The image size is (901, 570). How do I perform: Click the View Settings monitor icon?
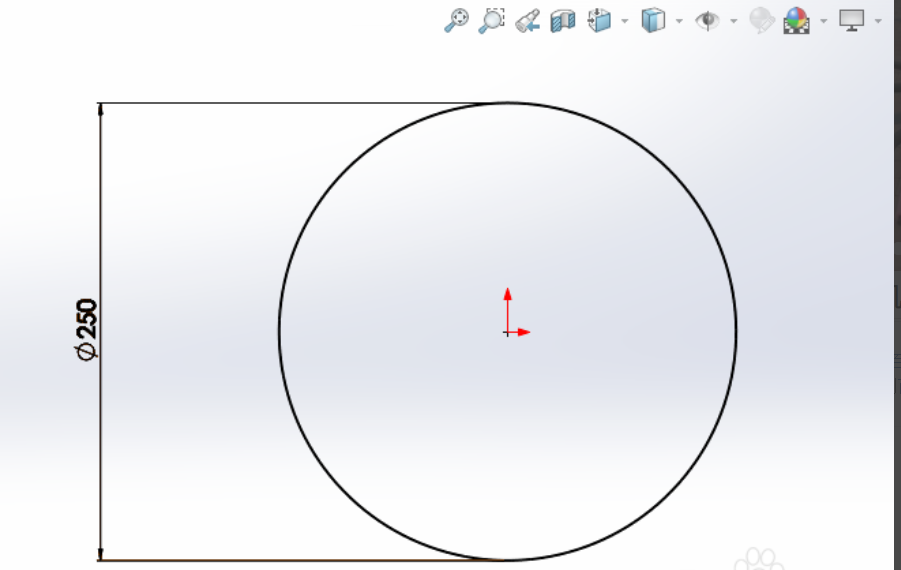[x=852, y=21]
